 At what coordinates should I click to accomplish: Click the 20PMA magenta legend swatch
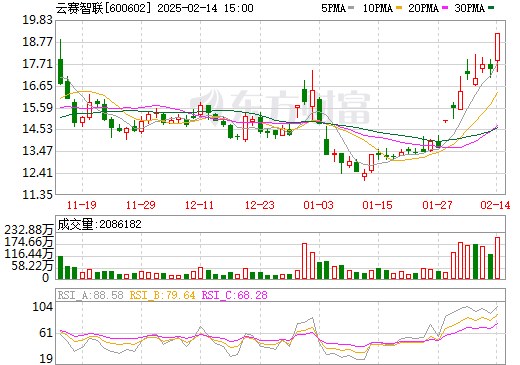445,8
